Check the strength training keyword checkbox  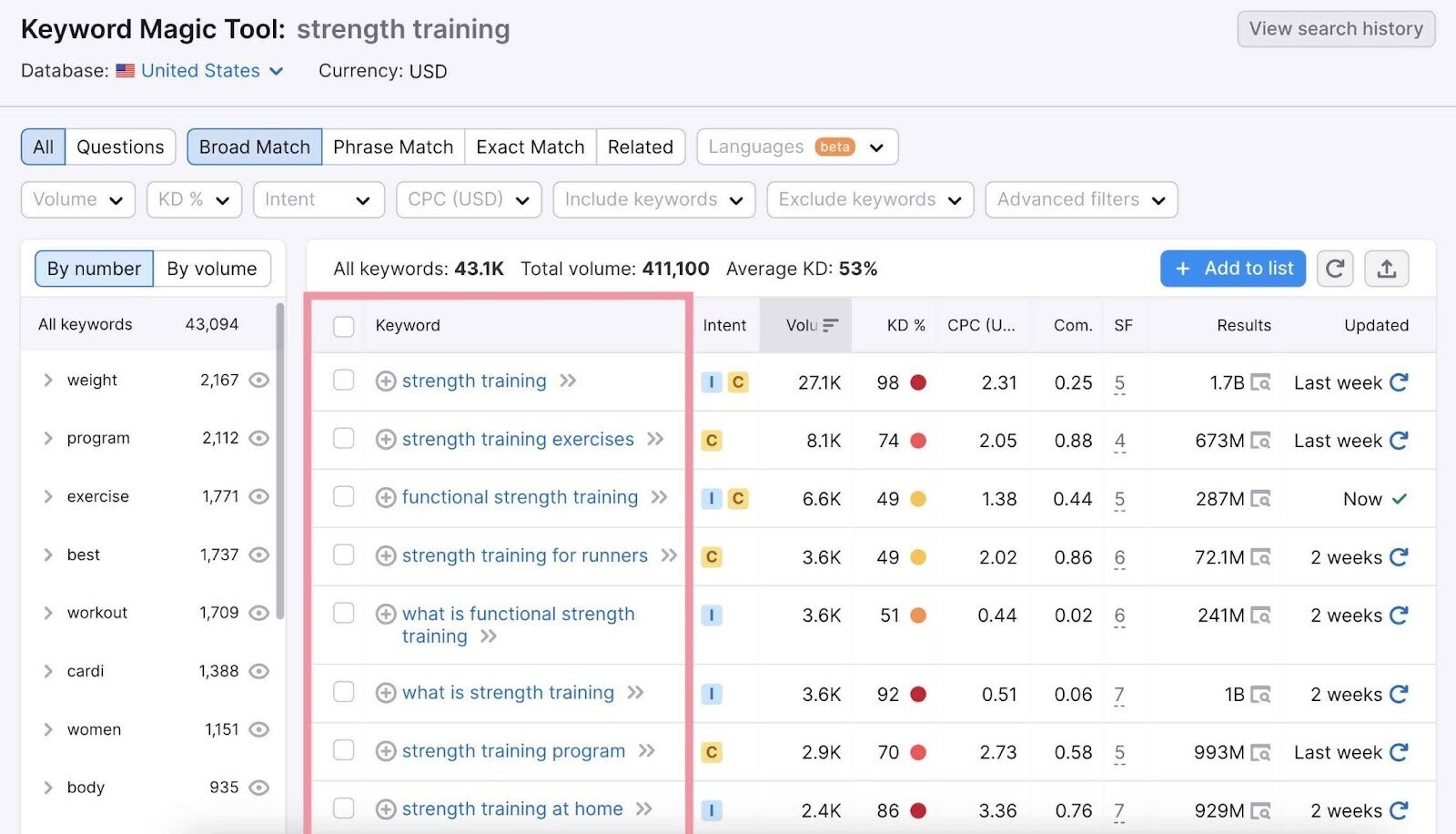coord(343,381)
